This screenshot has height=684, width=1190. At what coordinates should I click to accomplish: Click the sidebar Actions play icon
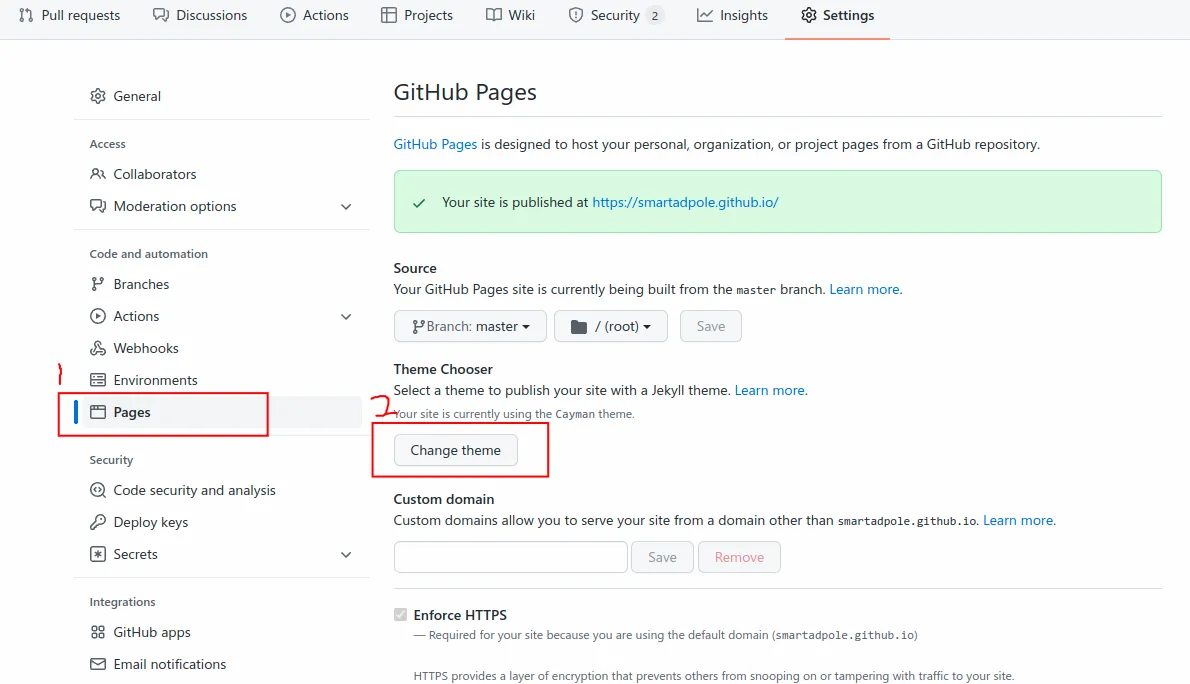[x=98, y=316]
